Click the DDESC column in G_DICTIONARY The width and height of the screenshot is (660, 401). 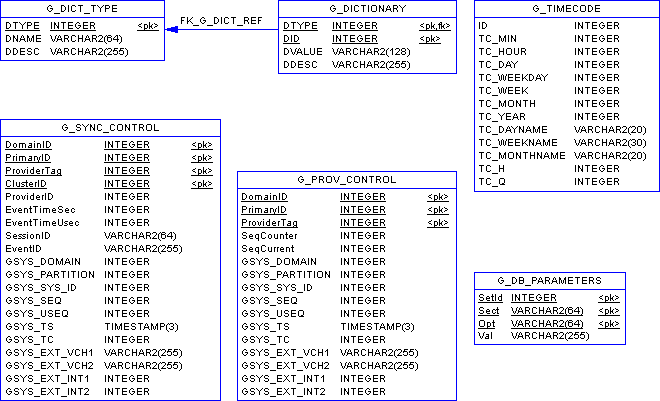(x=300, y=65)
